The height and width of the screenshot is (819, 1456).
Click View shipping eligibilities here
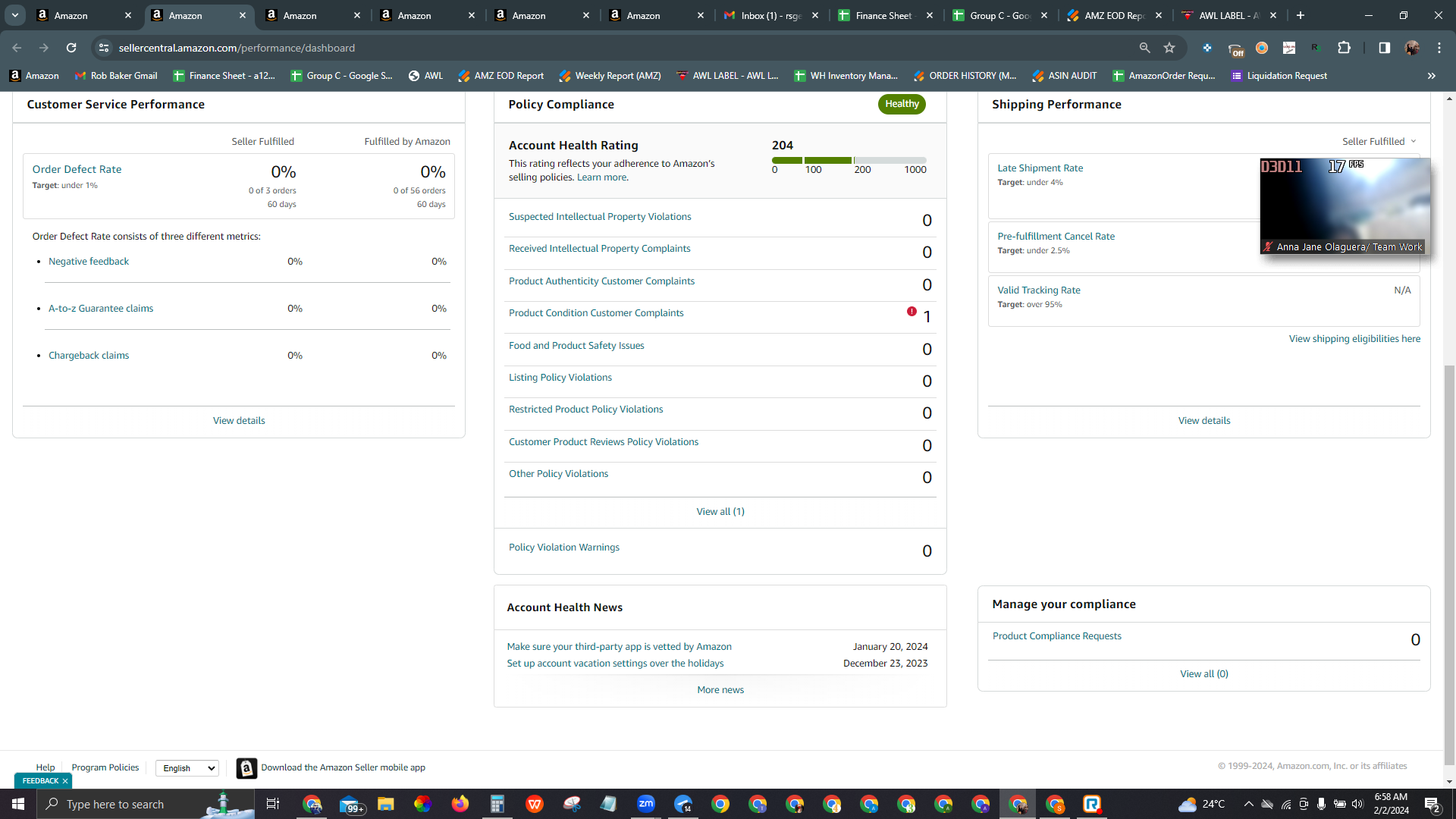1354,339
